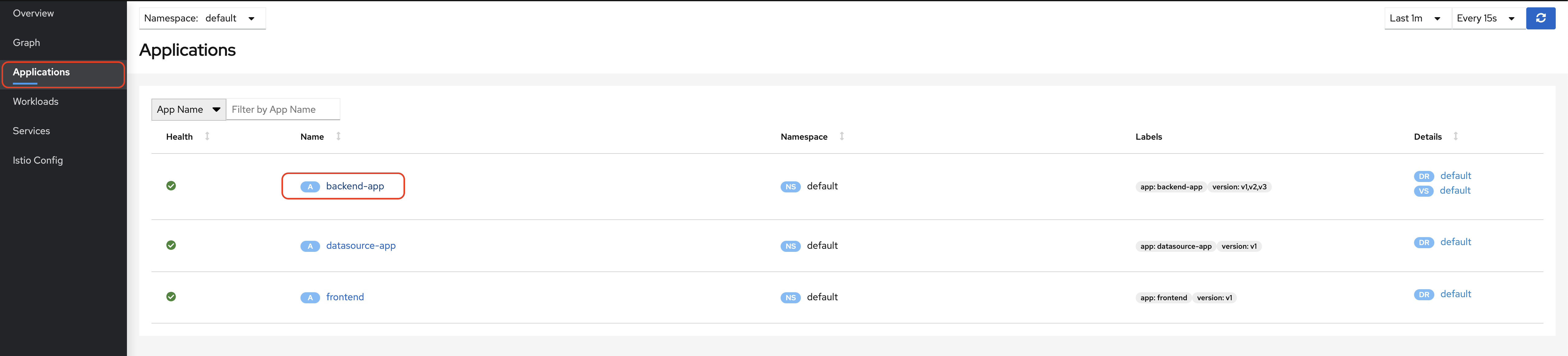Sort table by the Namespace column icon
This screenshot has width=1568, height=356.
pos(842,136)
